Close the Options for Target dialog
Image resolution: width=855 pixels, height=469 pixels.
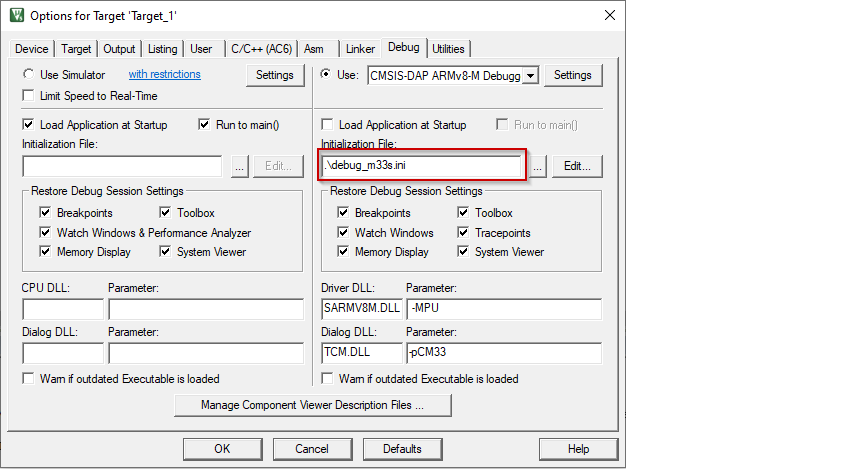coord(609,15)
